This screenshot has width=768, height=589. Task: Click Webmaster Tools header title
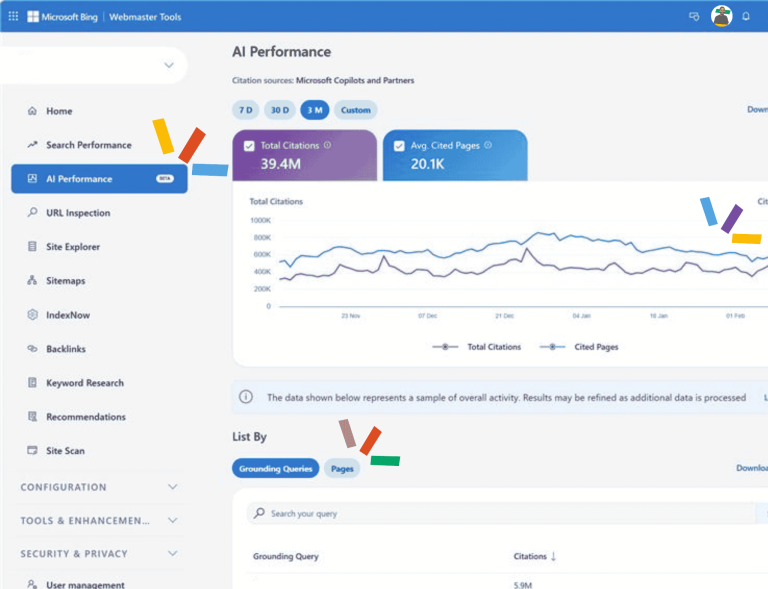145,17
